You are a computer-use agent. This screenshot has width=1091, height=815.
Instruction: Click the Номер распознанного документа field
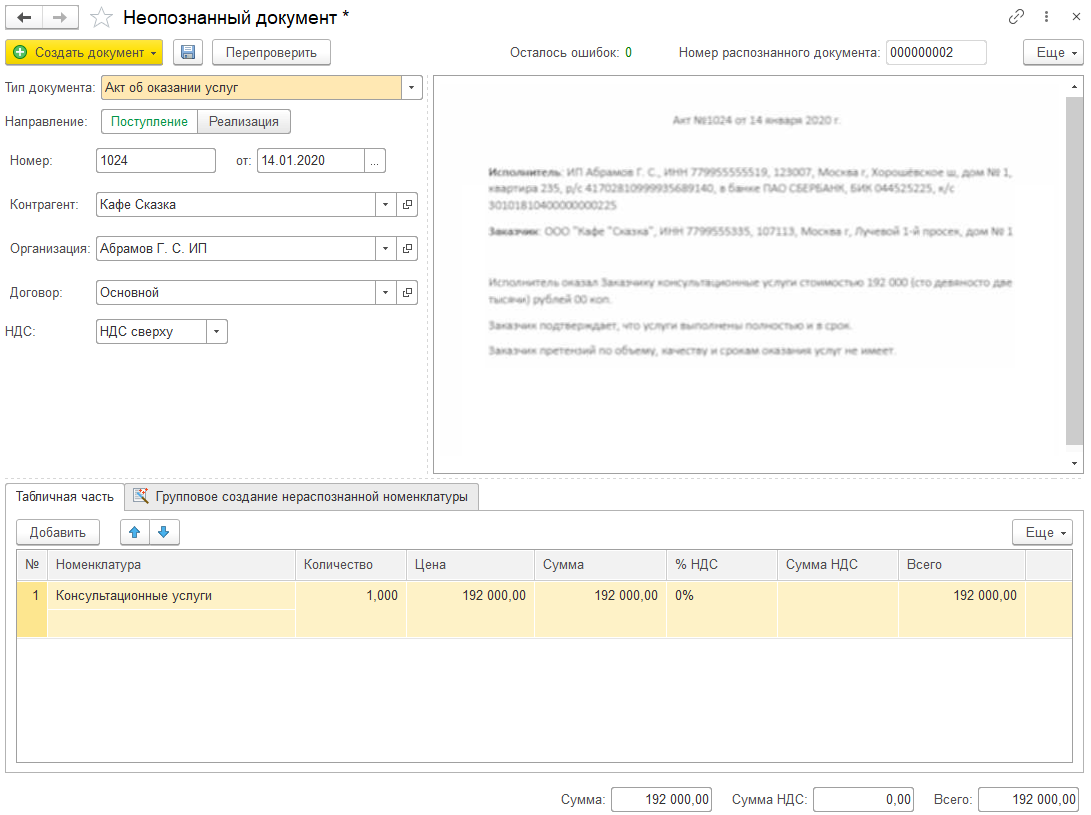point(936,52)
